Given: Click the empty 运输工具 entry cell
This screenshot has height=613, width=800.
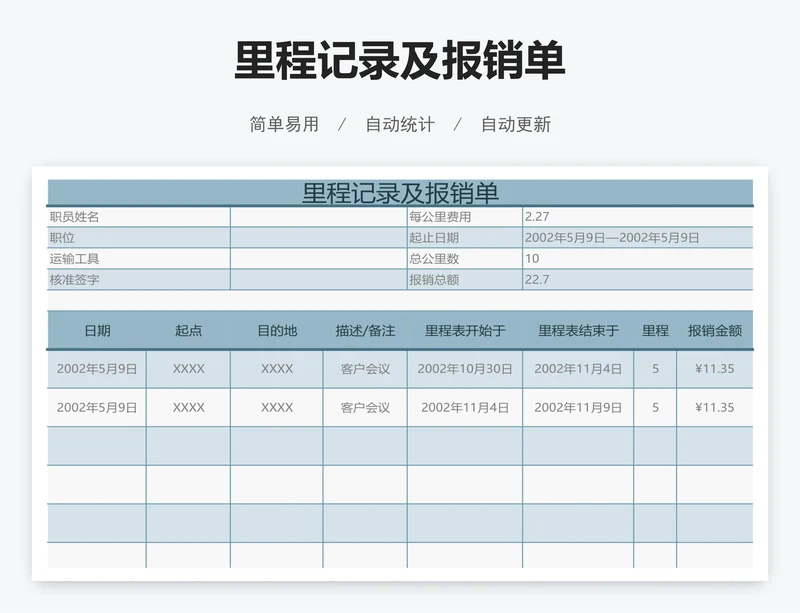Looking at the screenshot, I should click(317, 259).
